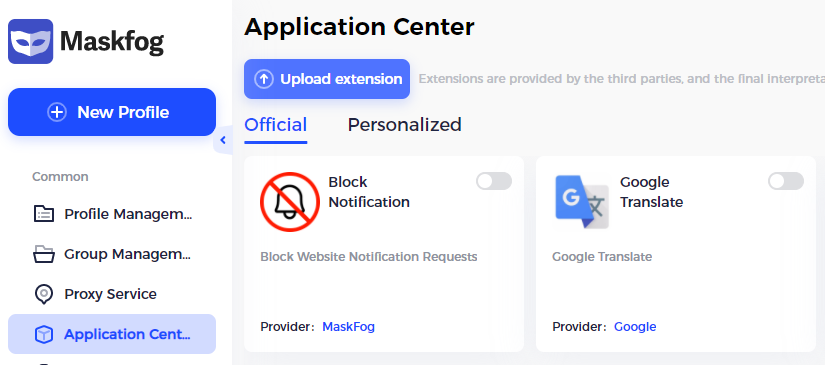The width and height of the screenshot is (825, 365).
Task: Switch to the Personalized tab
Action: [405, 125]
